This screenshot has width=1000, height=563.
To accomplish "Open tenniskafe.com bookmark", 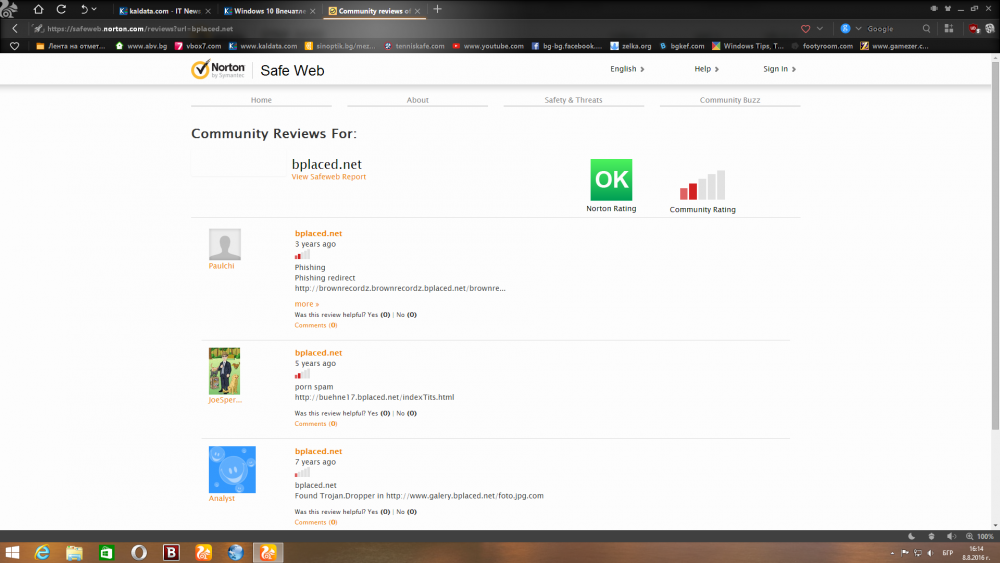I will click(414, 46).
